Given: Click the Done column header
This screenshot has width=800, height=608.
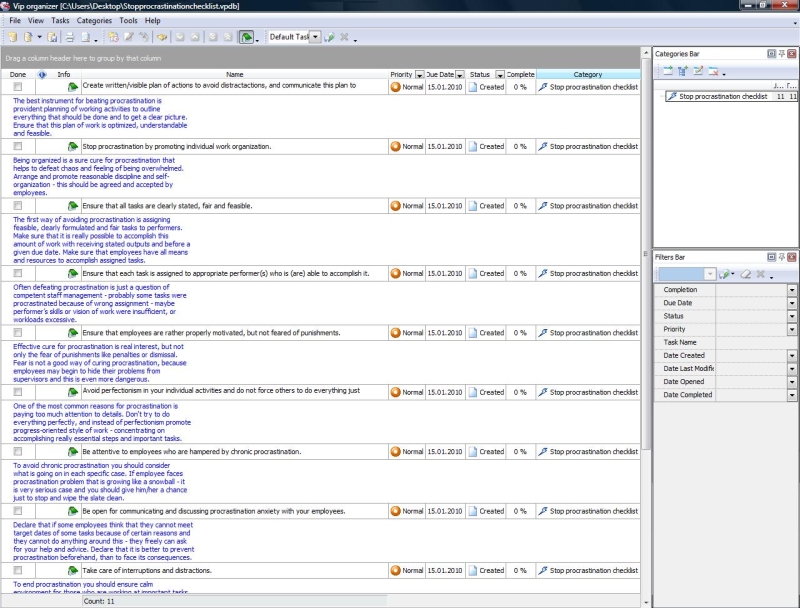Looking at the screenshot, I should point(18,74).
